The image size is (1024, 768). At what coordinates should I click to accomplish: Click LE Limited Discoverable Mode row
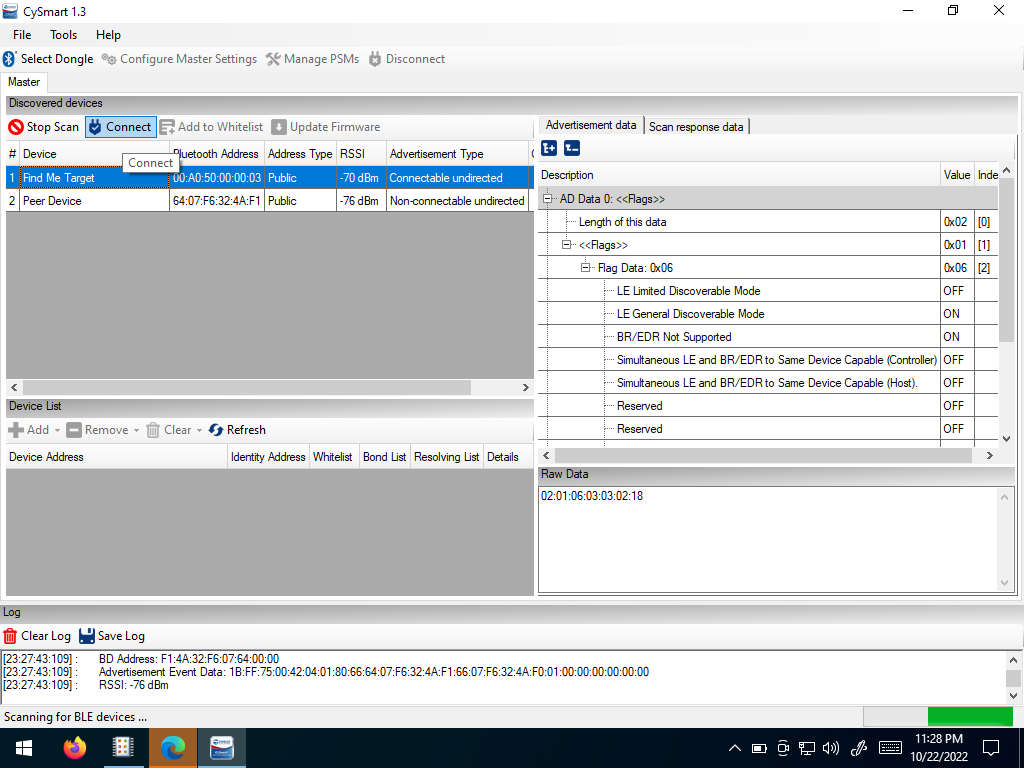click(x=768, y=291)
